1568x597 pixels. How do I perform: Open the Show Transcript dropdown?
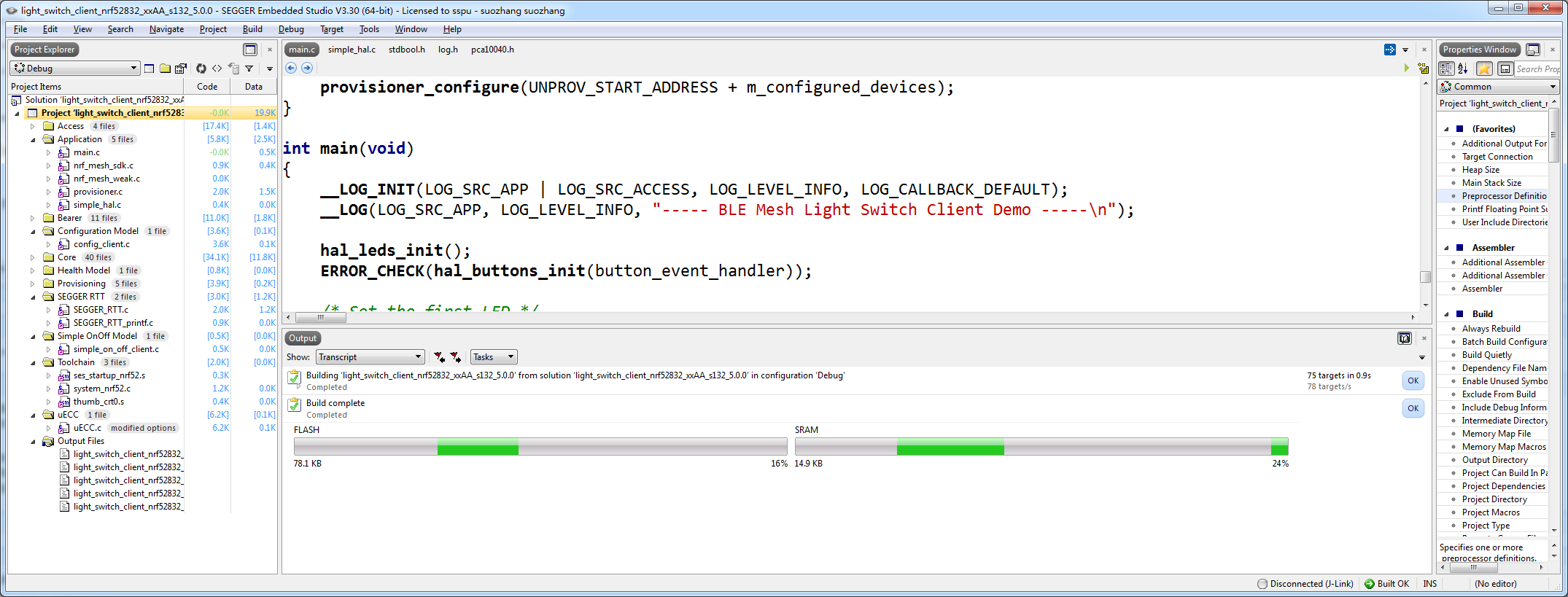[x=370, y=357]
